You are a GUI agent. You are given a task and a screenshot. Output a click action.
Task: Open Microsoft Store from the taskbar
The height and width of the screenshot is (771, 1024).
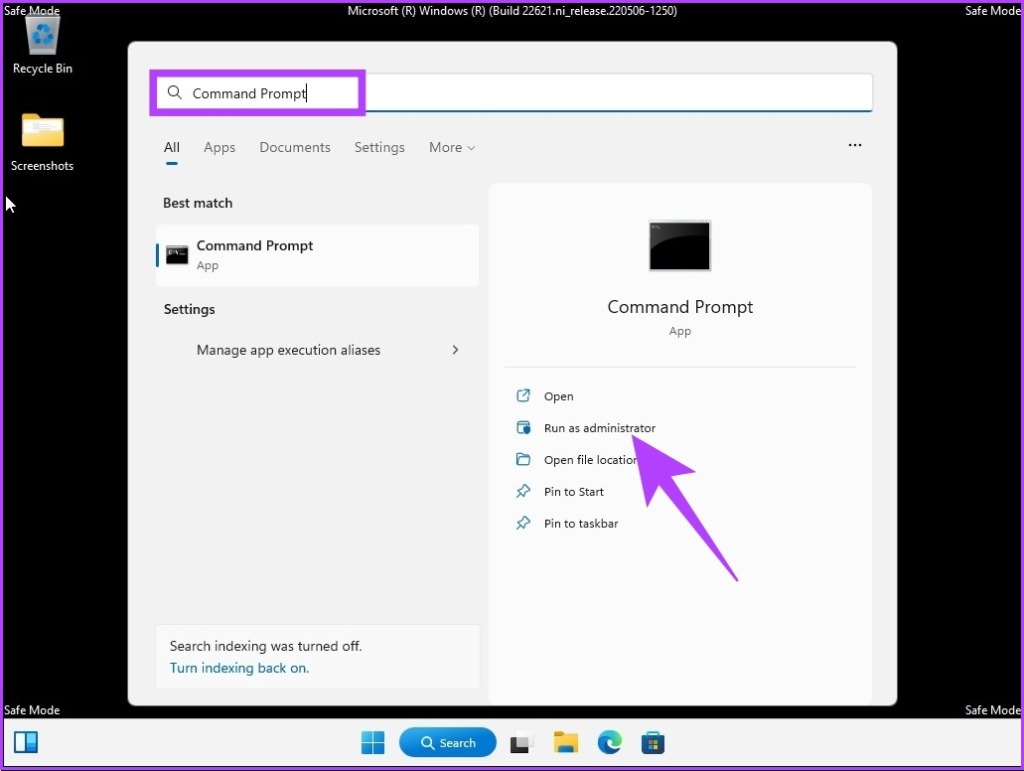pyautogui.click(x=652, y=742)
